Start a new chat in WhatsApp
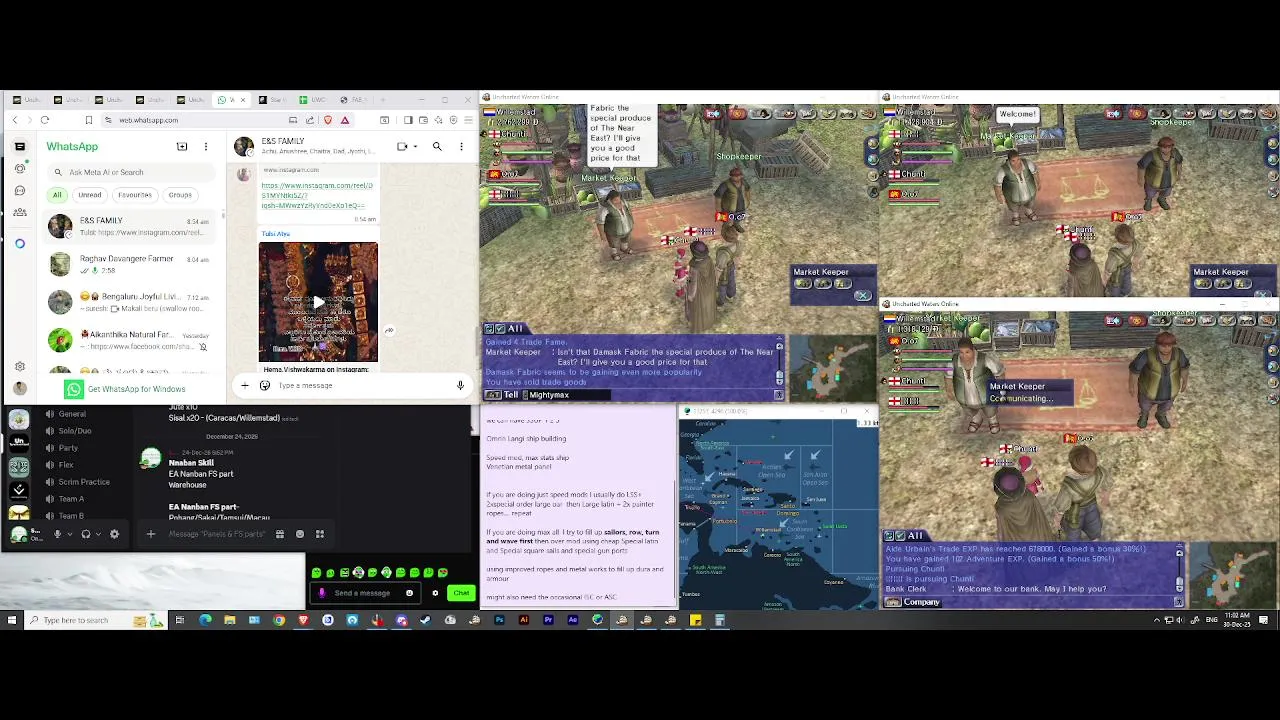Viewport: 1280px width, 720px height. [182, 146]
